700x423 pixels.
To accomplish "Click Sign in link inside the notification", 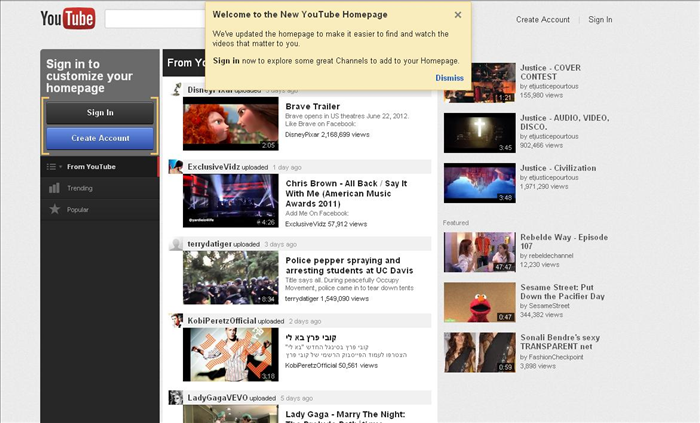I will 226,61.
